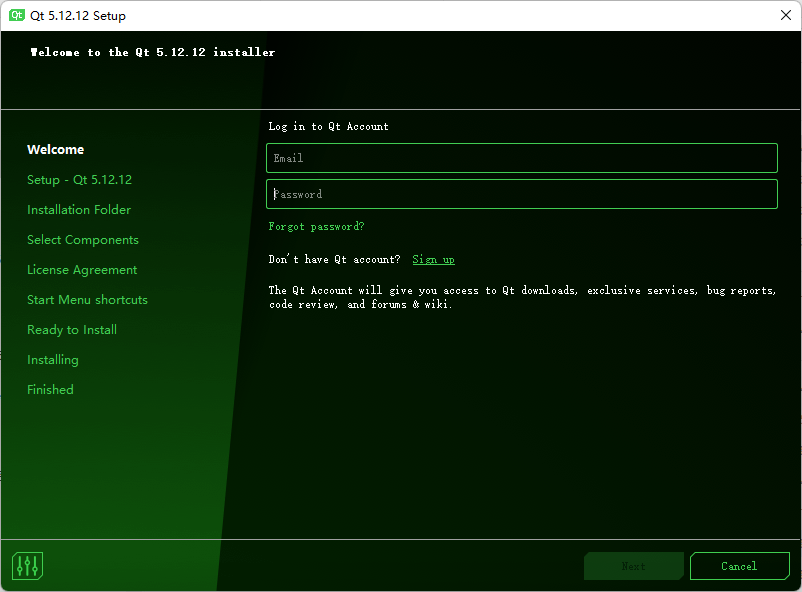
Task: Select the Installing step
Action: 53,359
